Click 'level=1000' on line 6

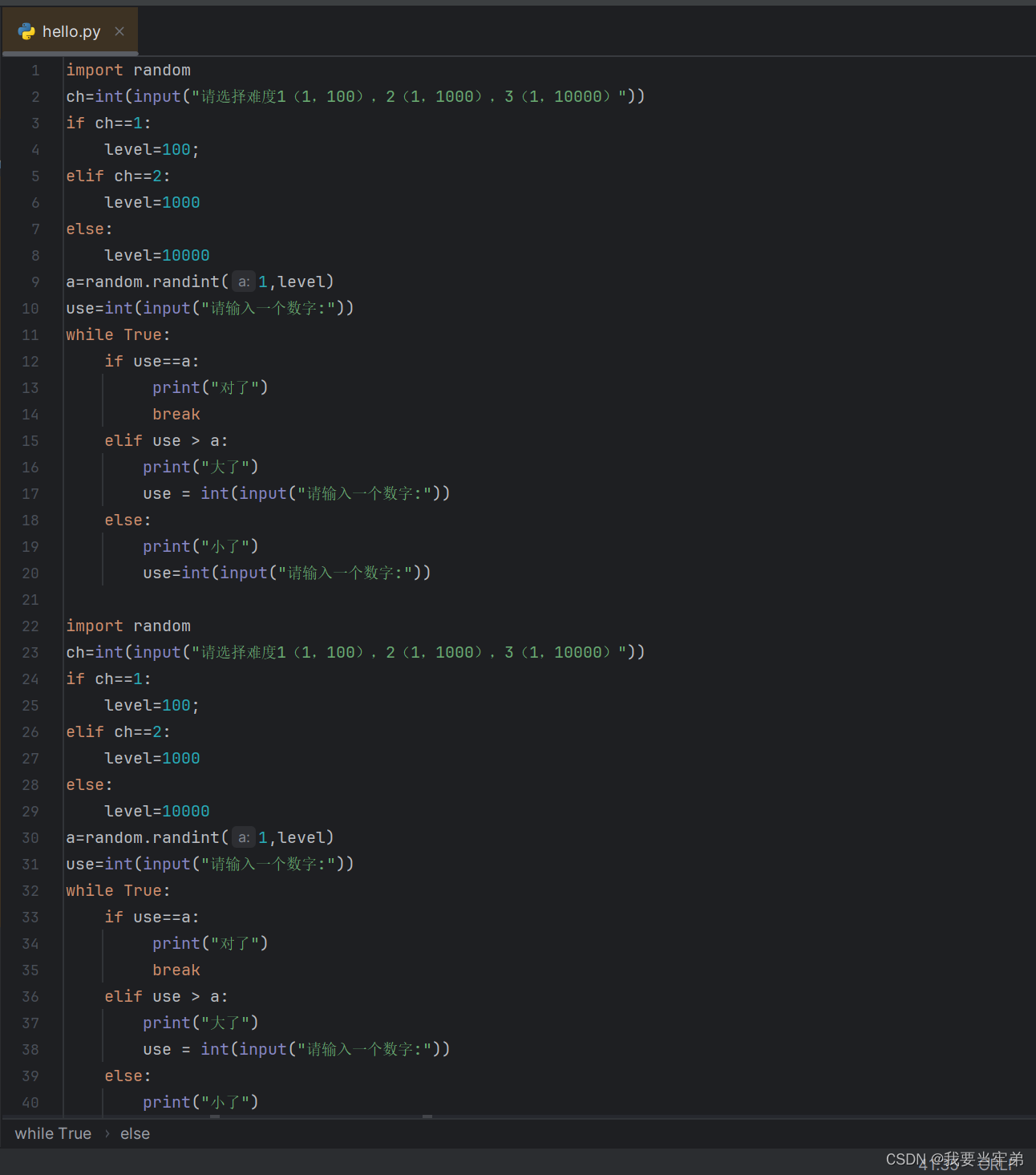(x=152, y=203)
